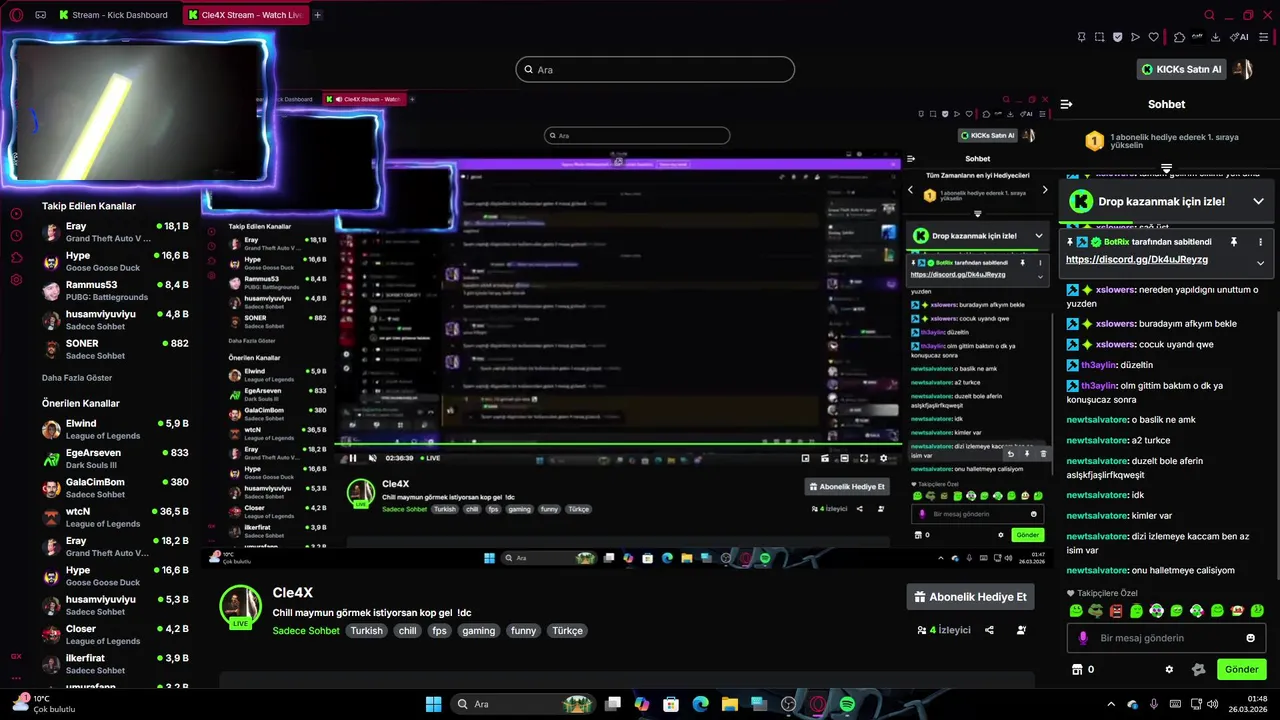The image size is (1280, 720).
Task: Click the Bir mesaj gönderin field
Action: click(1166, 638)
